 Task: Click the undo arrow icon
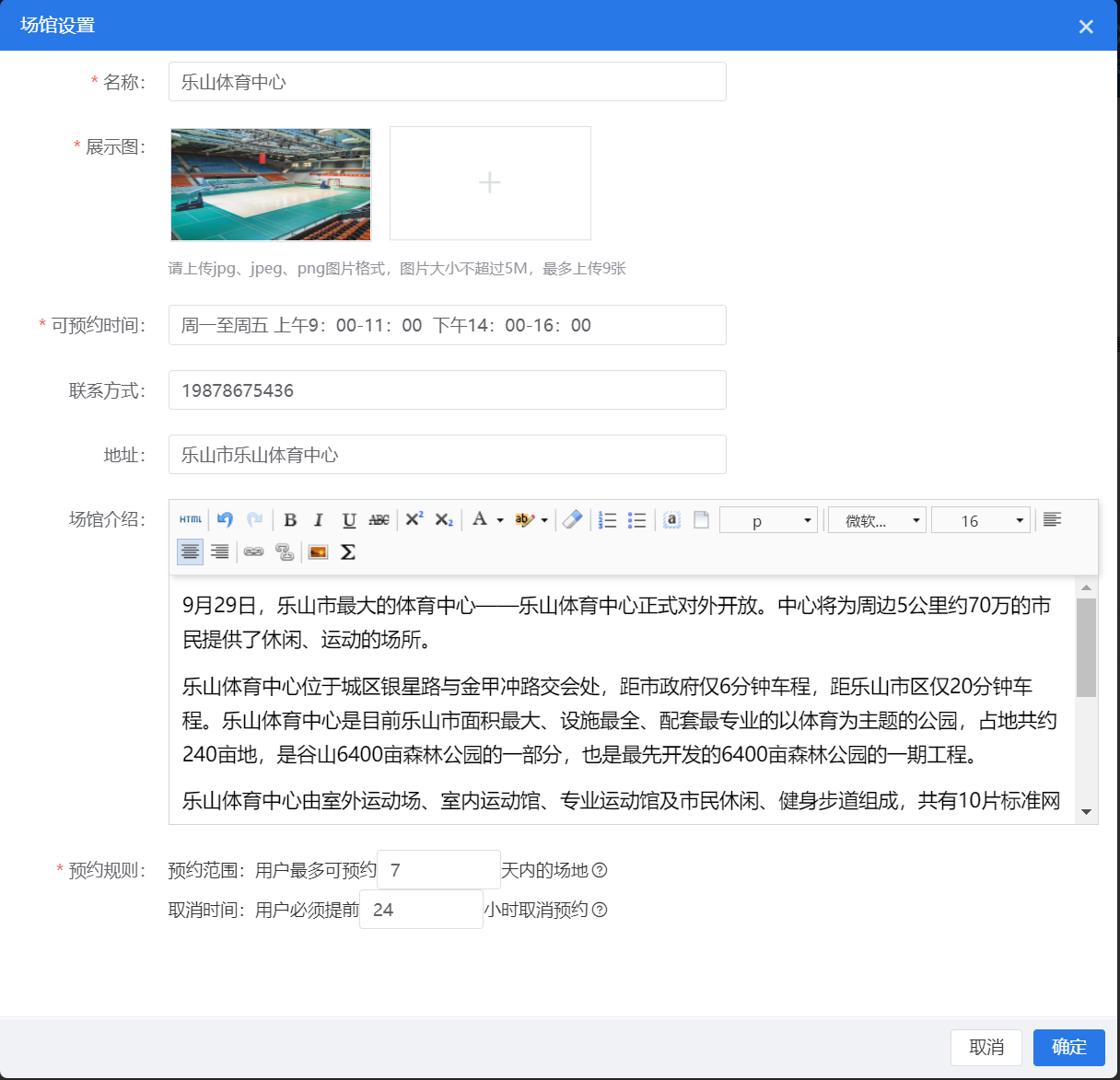click(x=226, y=520)
